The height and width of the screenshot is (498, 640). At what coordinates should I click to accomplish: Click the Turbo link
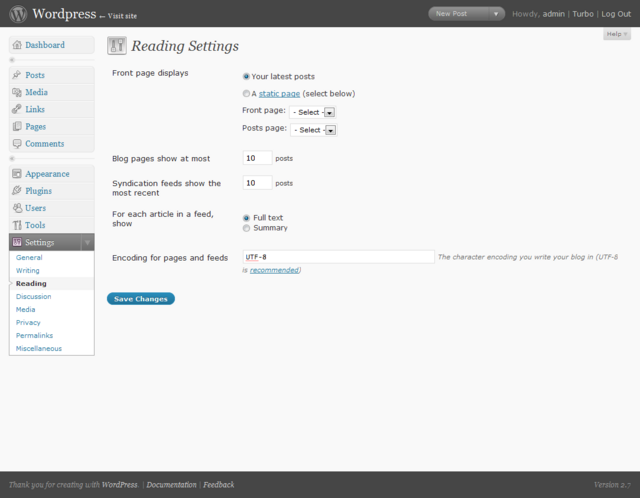(583, 14)
